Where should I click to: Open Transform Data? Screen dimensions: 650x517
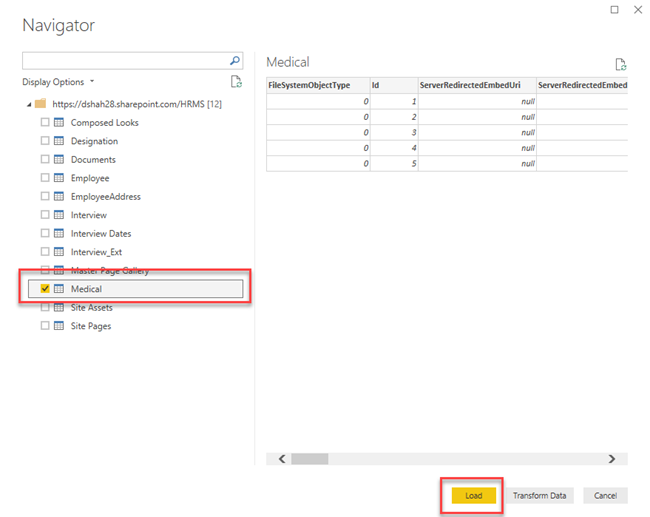point(539,495)
